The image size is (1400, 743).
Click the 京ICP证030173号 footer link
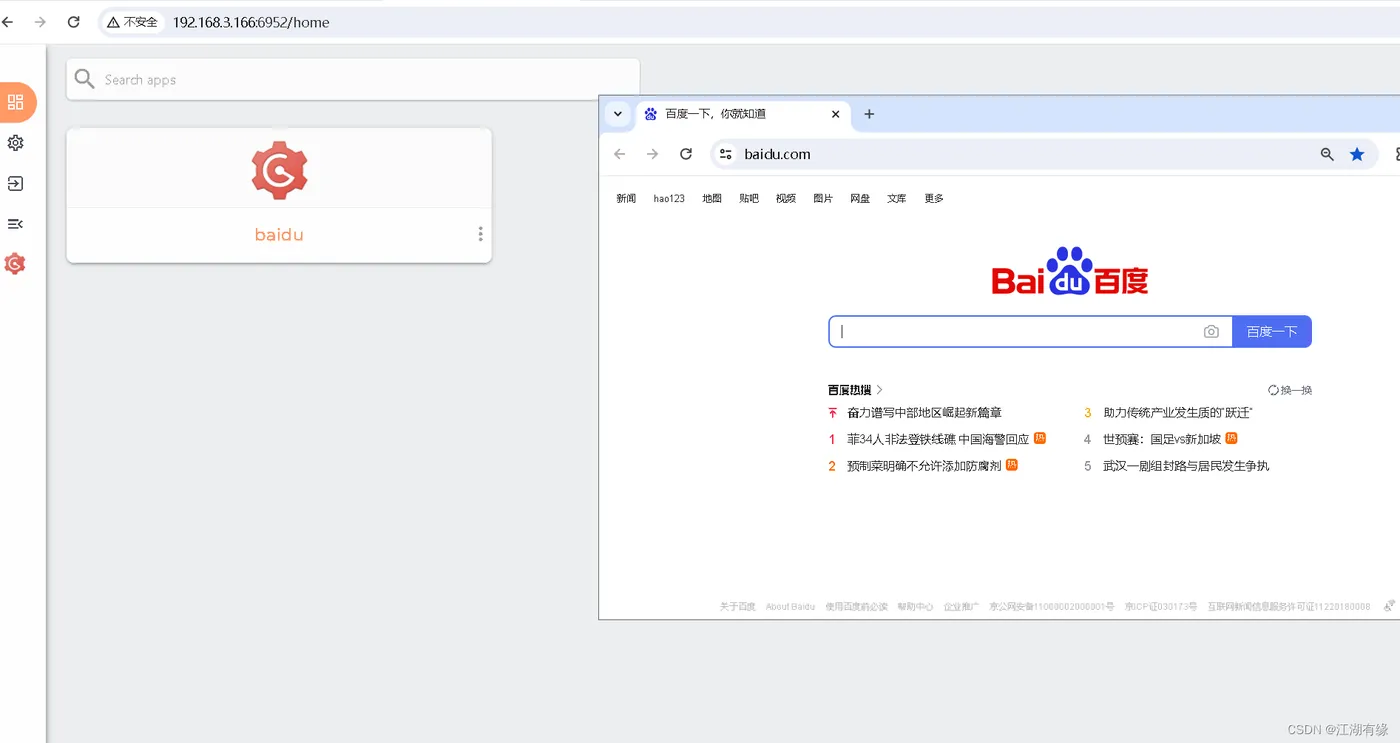[1161, 607]
